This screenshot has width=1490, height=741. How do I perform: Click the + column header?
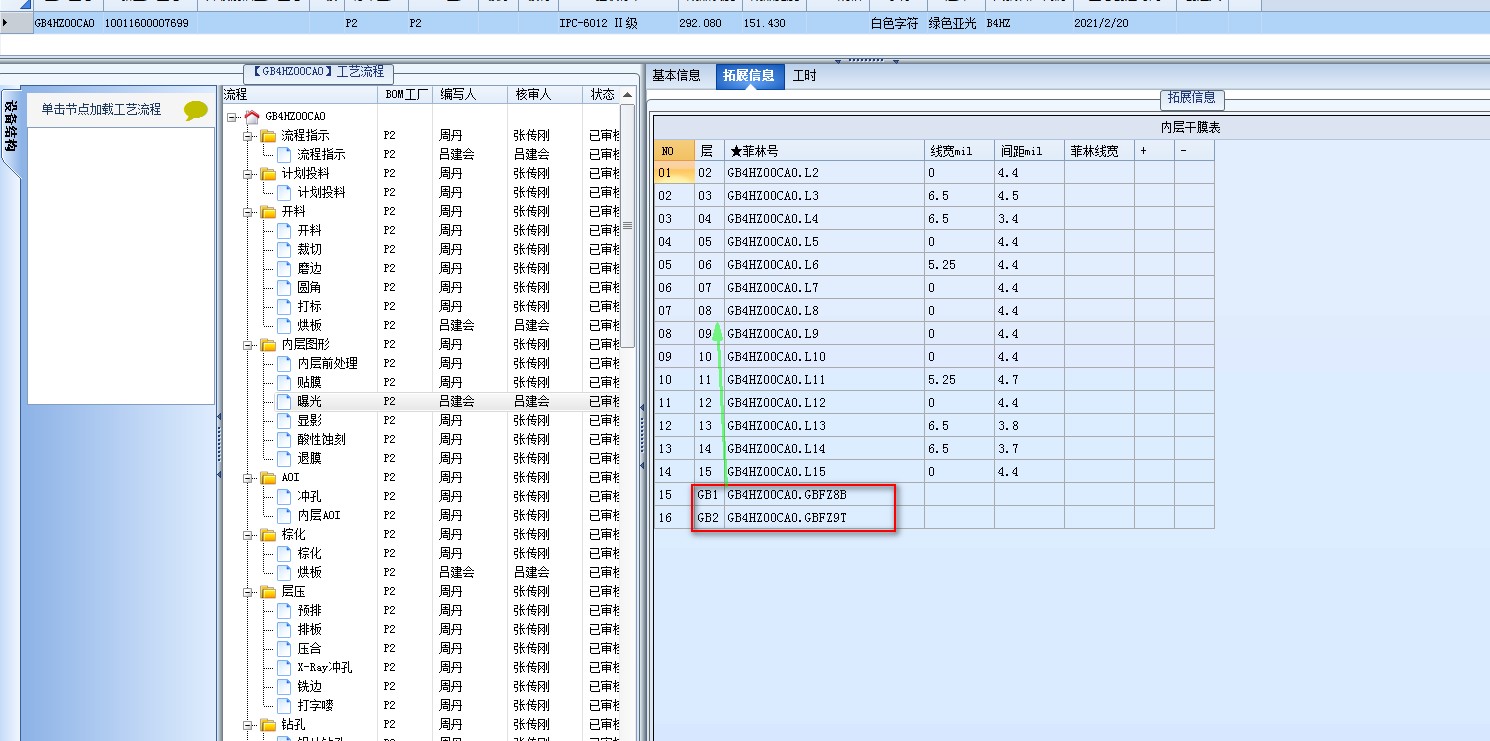click(x=1155, y=151)
